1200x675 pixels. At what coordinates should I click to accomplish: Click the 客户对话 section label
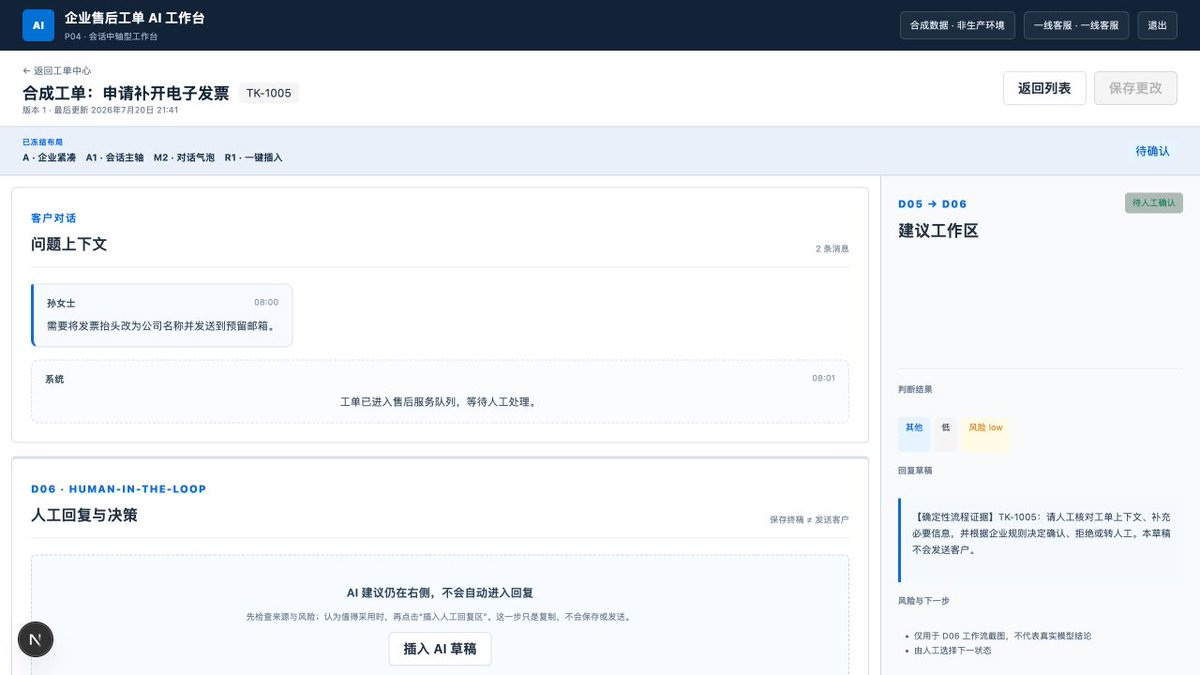(54, 218)
